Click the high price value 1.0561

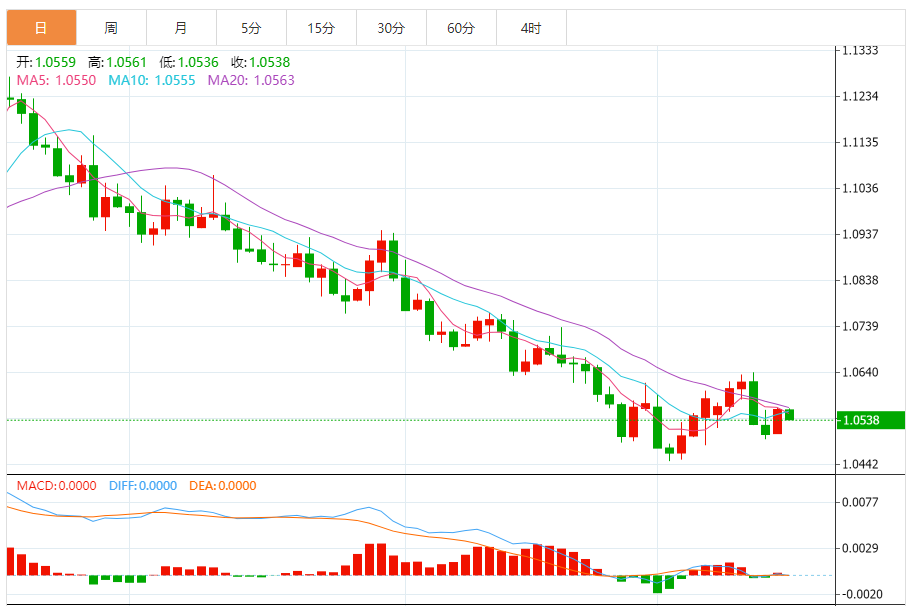point(126,62)
